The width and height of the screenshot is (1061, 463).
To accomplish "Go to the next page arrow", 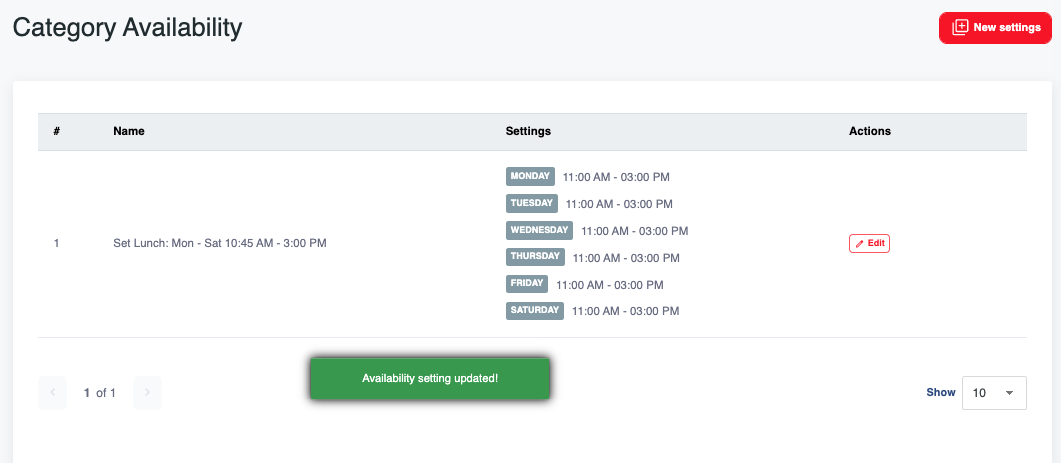I will click(147, 393).
